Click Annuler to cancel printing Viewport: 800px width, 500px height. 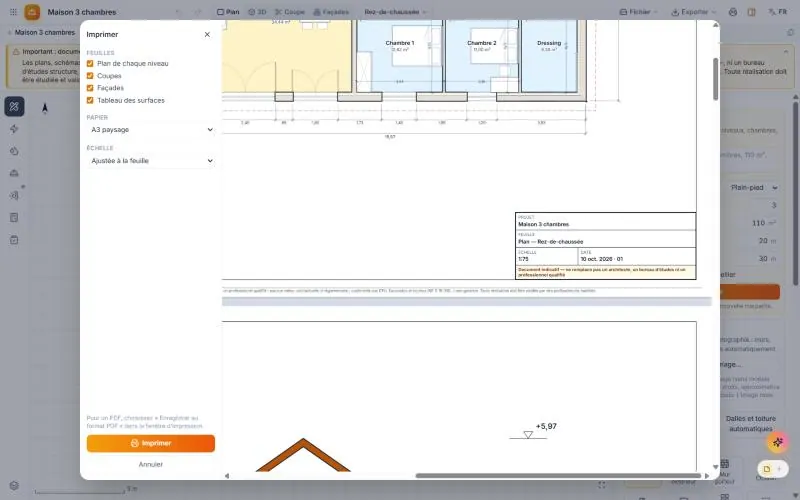[151, 464]
